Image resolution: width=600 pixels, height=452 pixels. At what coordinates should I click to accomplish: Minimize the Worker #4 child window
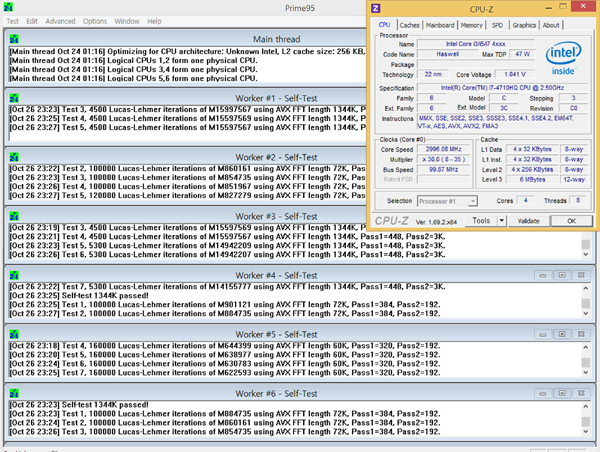point(543,275)
